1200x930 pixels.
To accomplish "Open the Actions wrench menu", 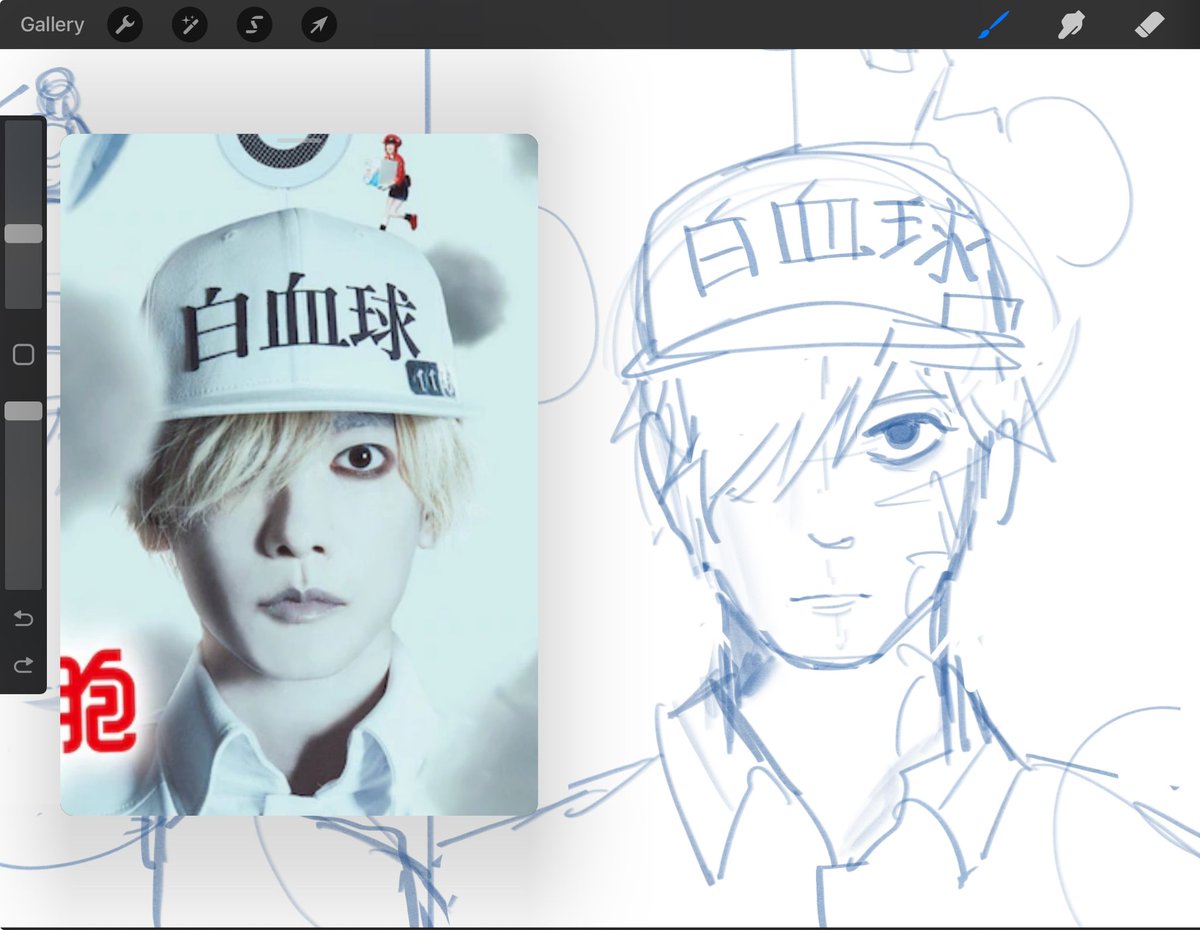I will (x=124, y=24).
